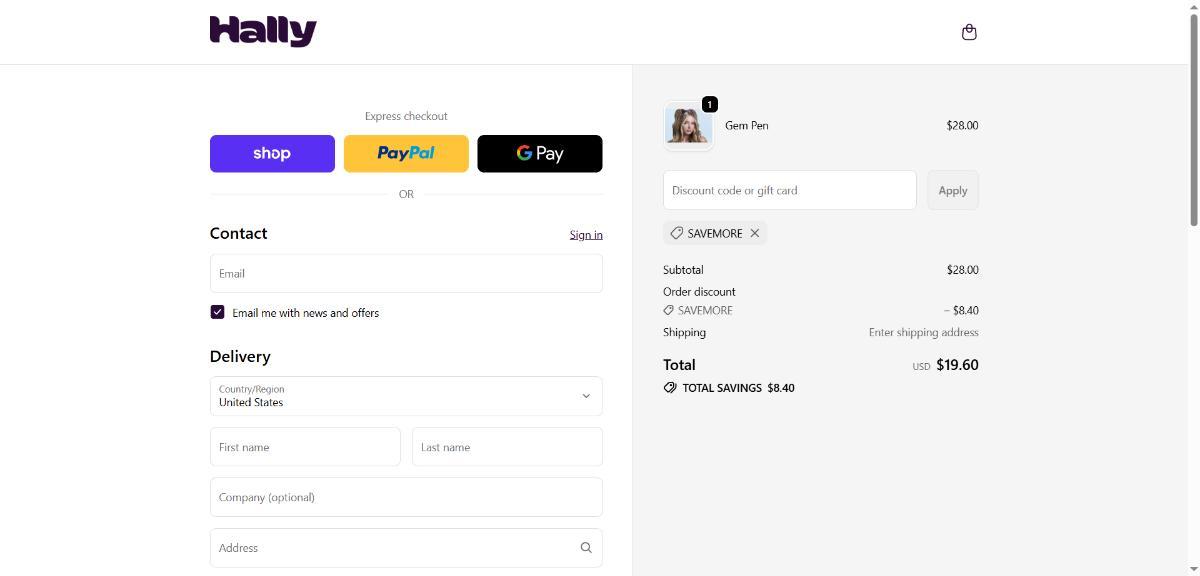Screen dimensions: 1200x576
Task: Uncheck Email me with news and offers
Action: 217,312
